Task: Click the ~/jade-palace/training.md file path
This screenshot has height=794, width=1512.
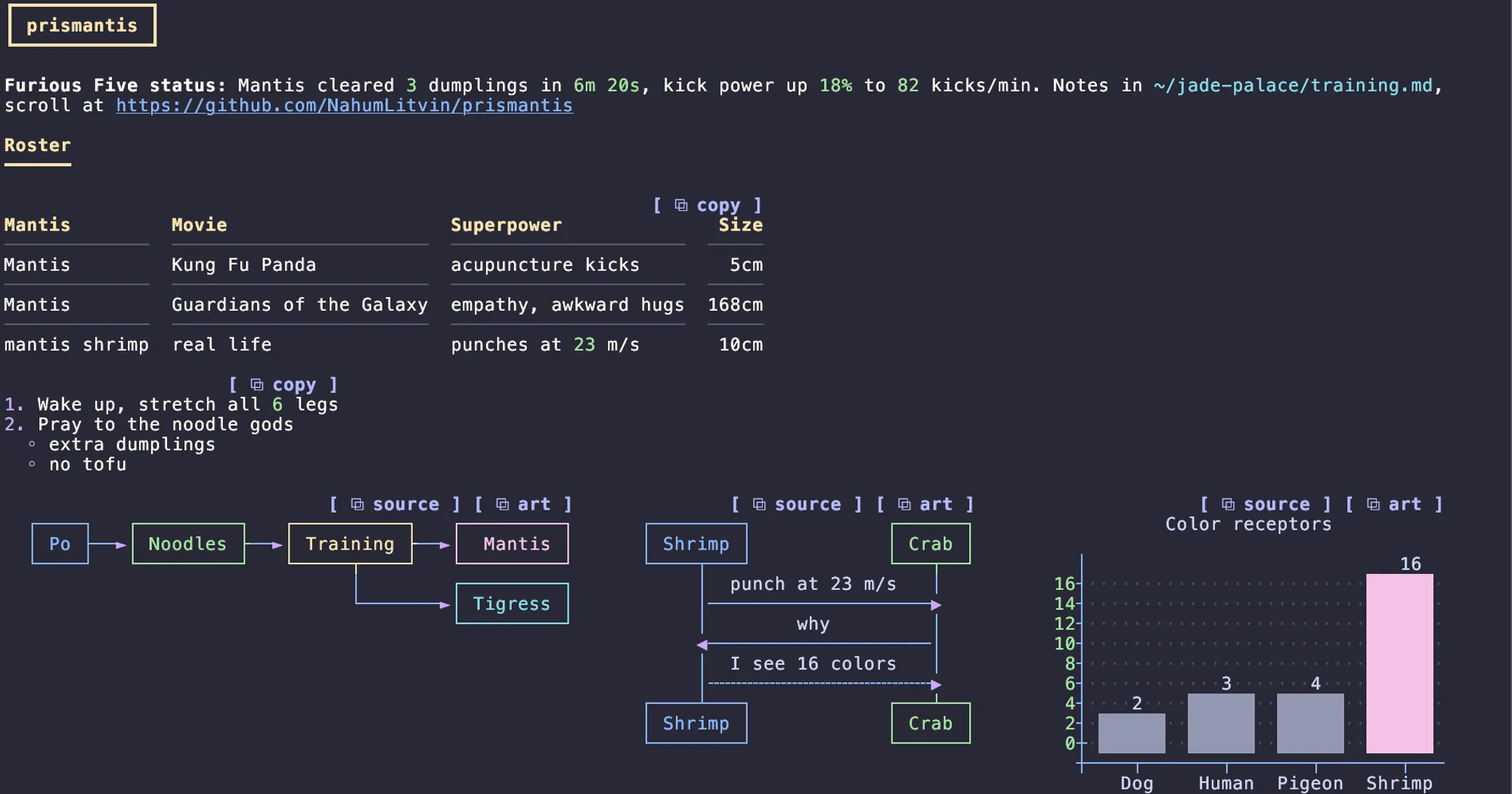Action: click(1293, 85)
